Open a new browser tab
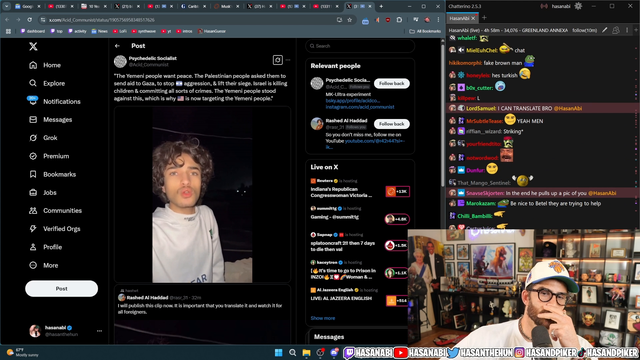 (381, 6)
